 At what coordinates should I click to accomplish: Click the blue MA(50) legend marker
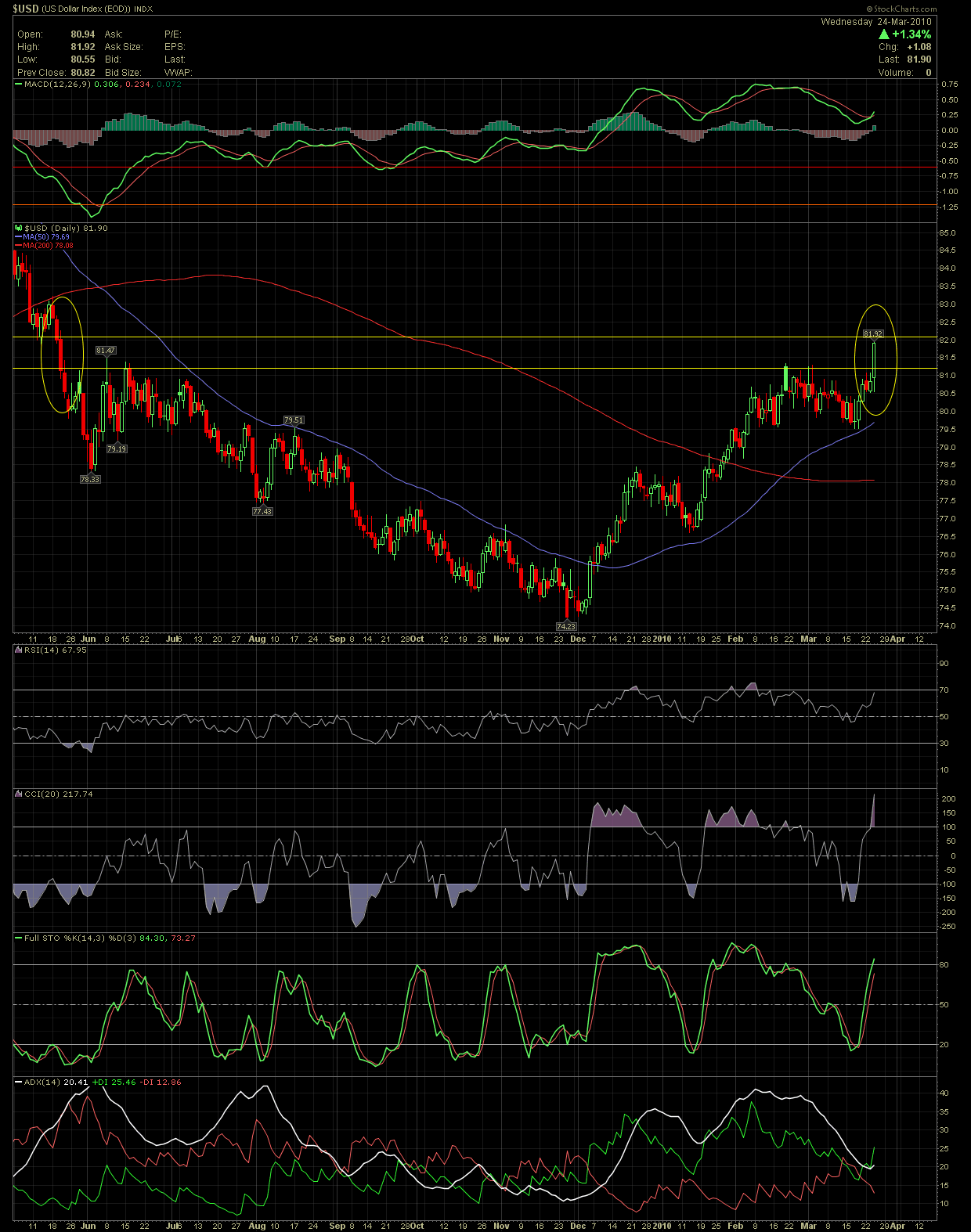pos(18,236)
